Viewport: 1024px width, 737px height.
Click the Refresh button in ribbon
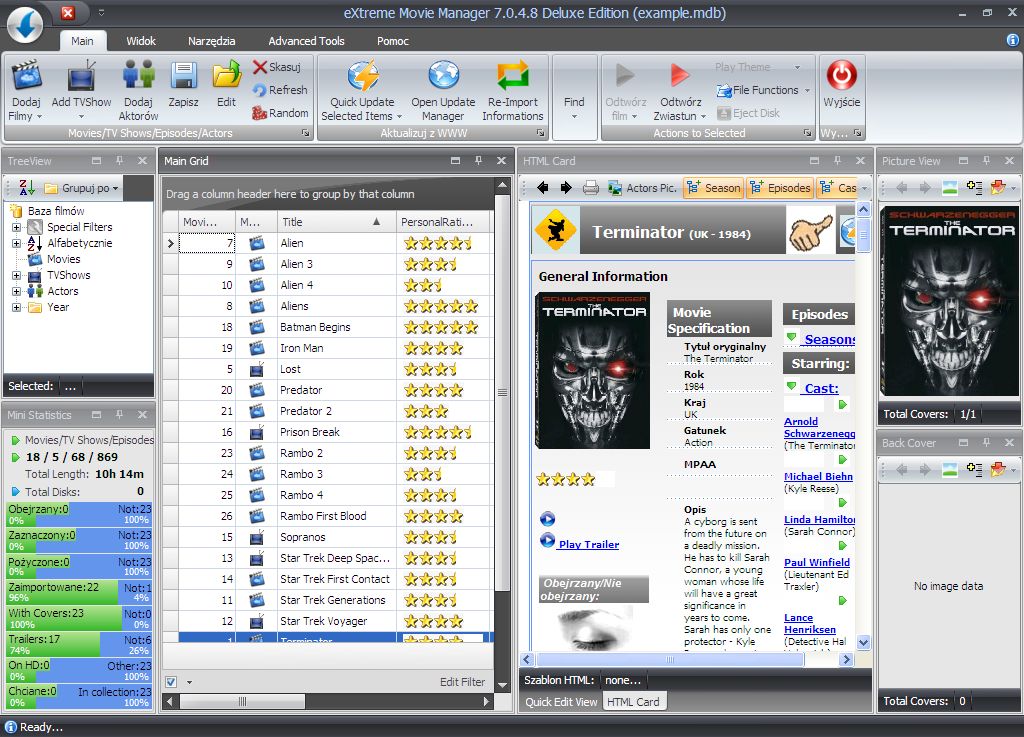coord(280,89)
